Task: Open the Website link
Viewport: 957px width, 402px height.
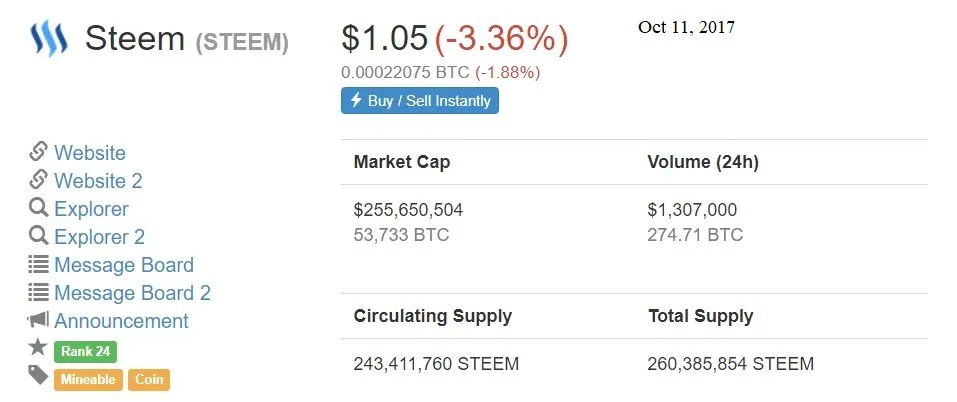Action: pyautogui.click(x=90, y=153)
